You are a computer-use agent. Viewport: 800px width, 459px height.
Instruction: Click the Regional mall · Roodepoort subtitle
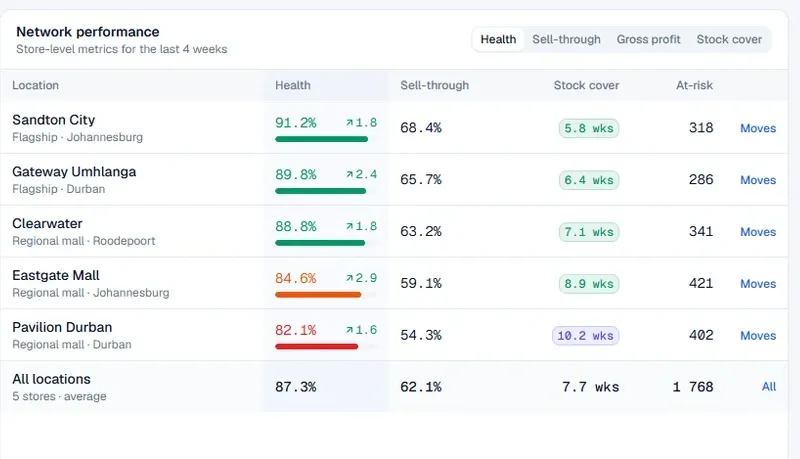pos(84,241)
